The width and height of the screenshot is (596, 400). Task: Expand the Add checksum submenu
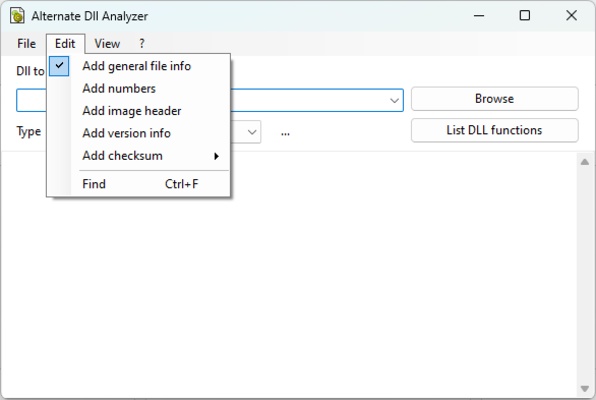coord(139,156)
